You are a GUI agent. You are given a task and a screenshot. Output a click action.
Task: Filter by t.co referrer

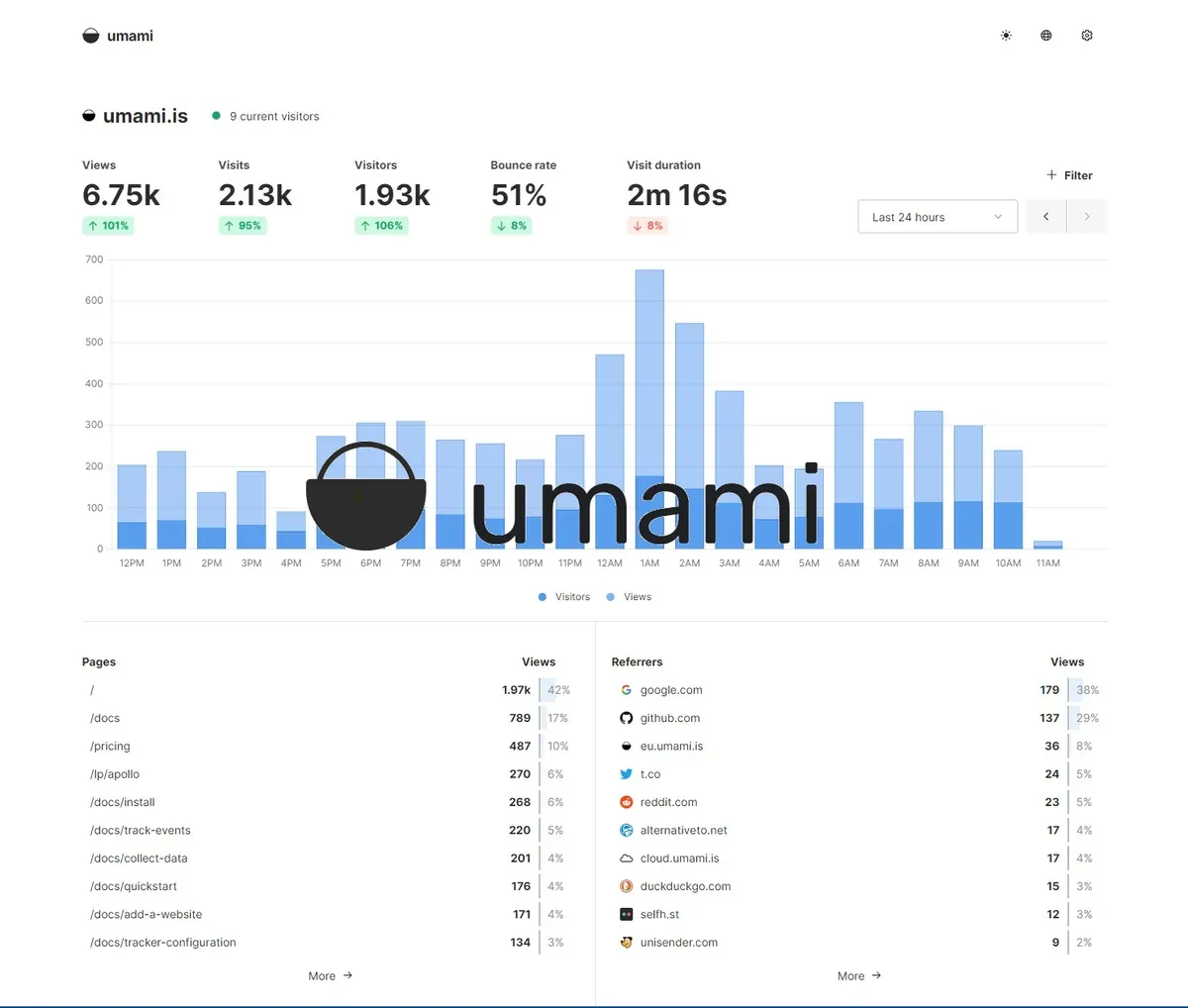pyautogui.click(x=650, y=774)
